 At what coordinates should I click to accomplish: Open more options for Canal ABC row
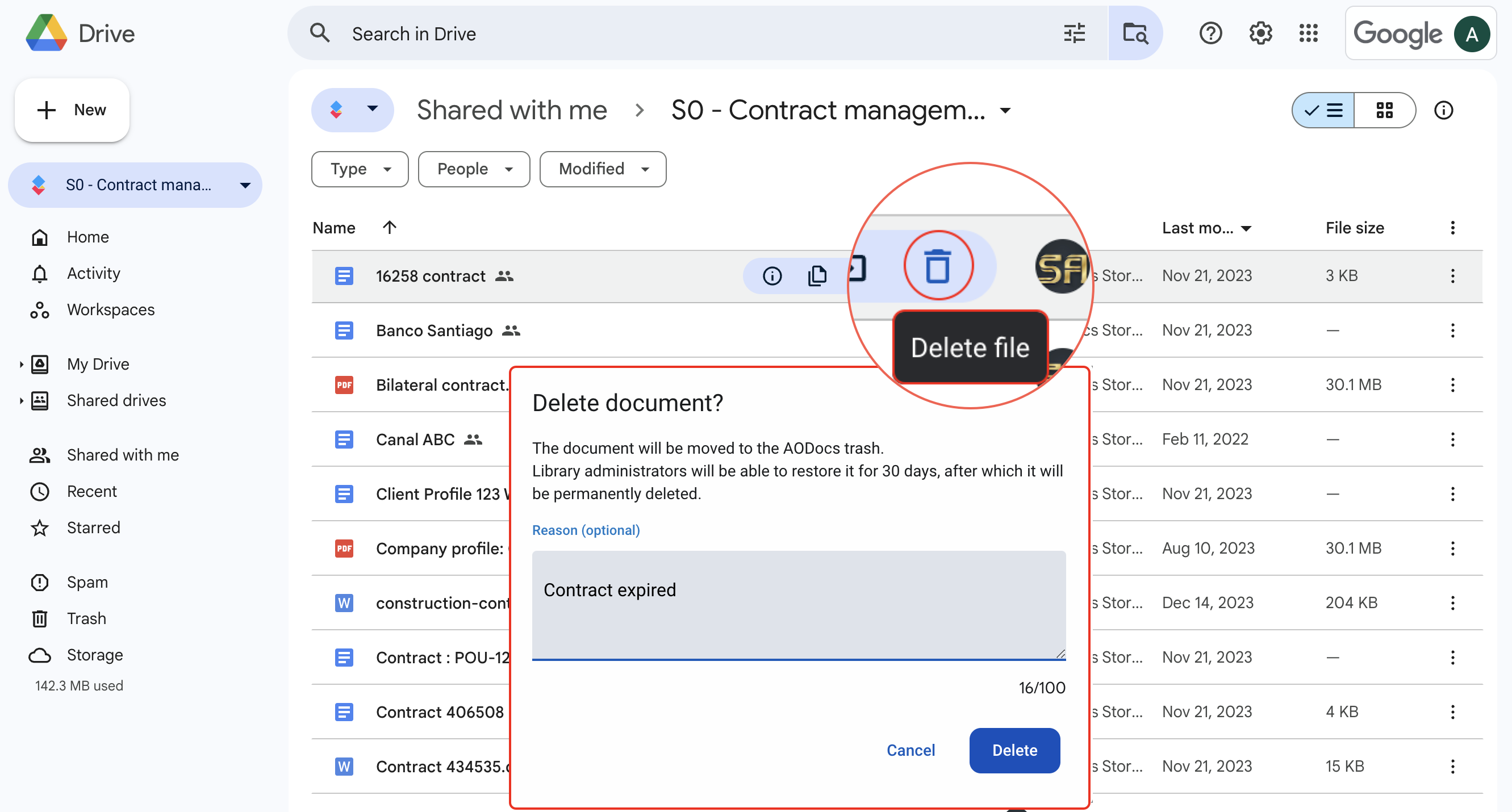point(1453,440)
